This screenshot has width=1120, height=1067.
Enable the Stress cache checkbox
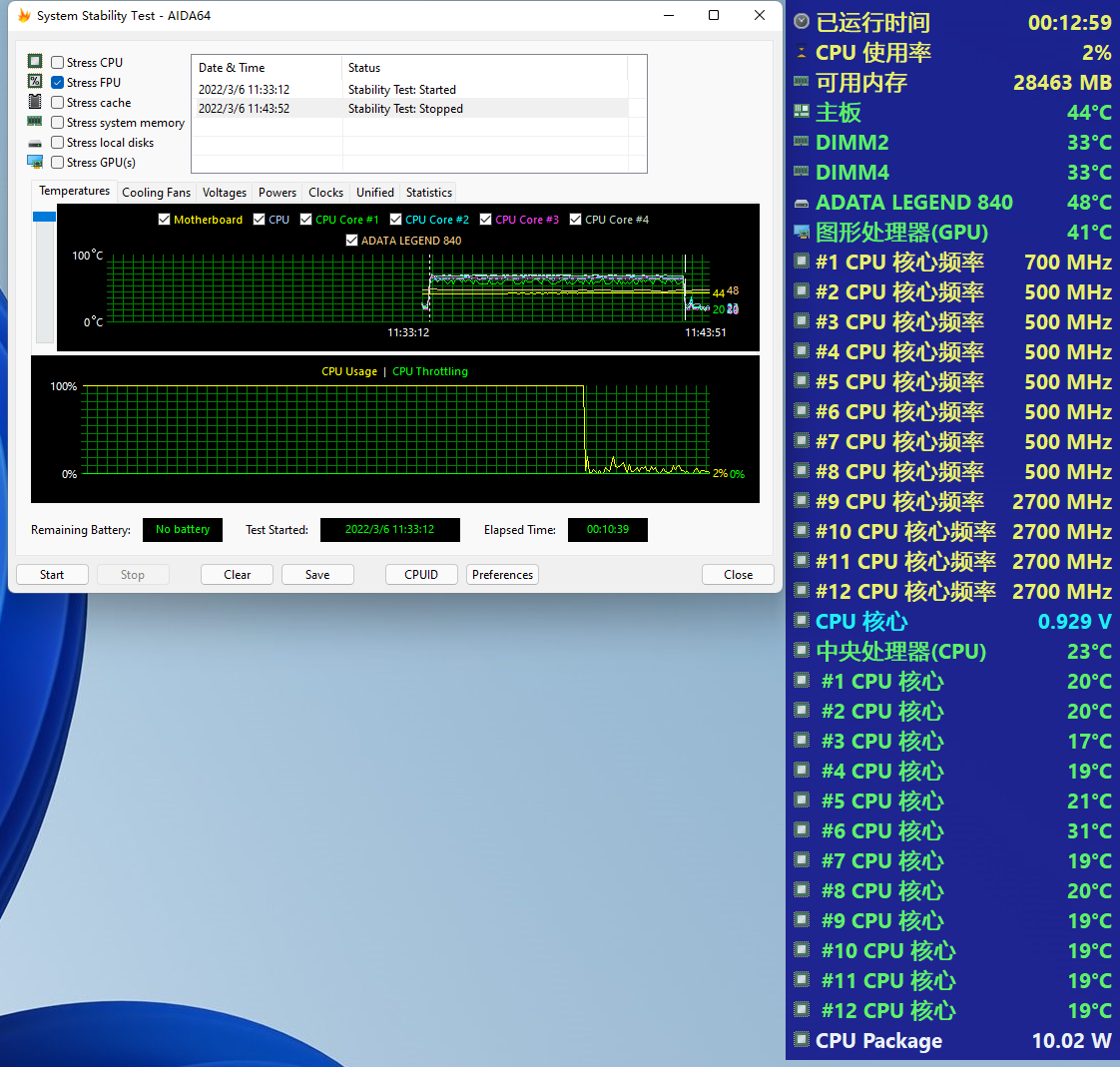(58, 102)
